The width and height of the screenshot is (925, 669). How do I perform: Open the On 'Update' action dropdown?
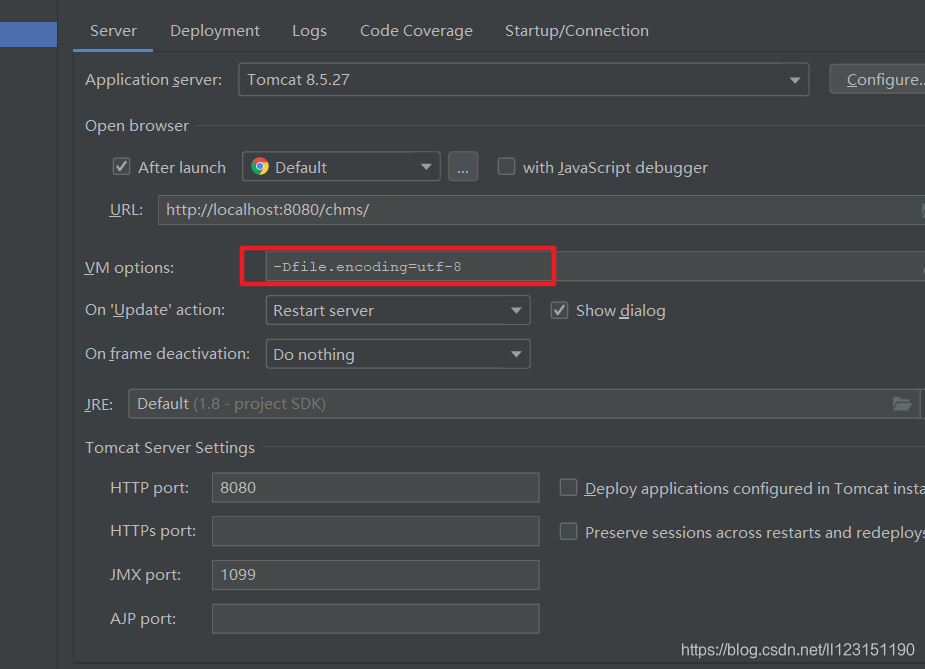(x=398, y=310)
